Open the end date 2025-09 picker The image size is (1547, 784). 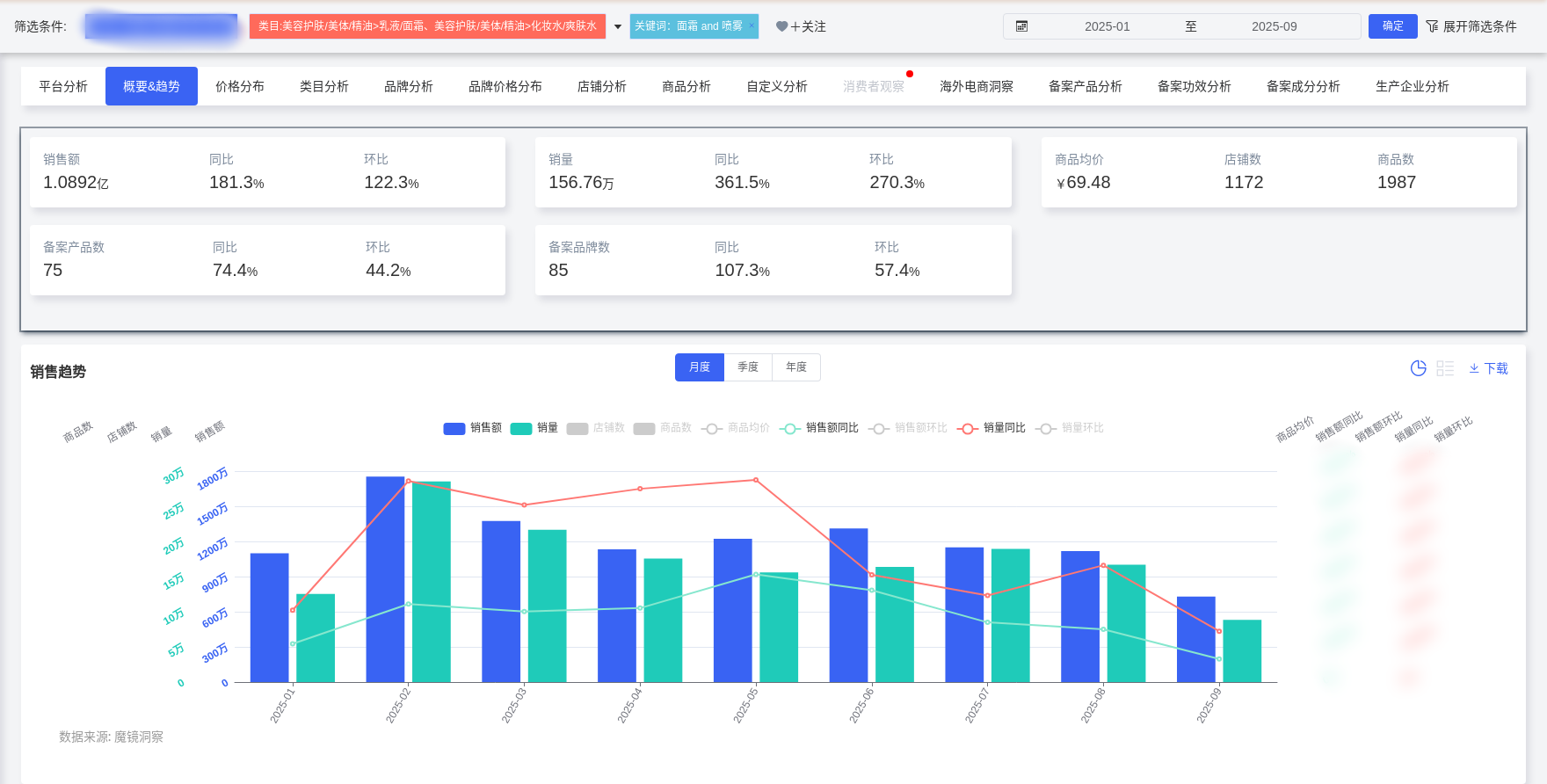click(x=1274, y=26)
